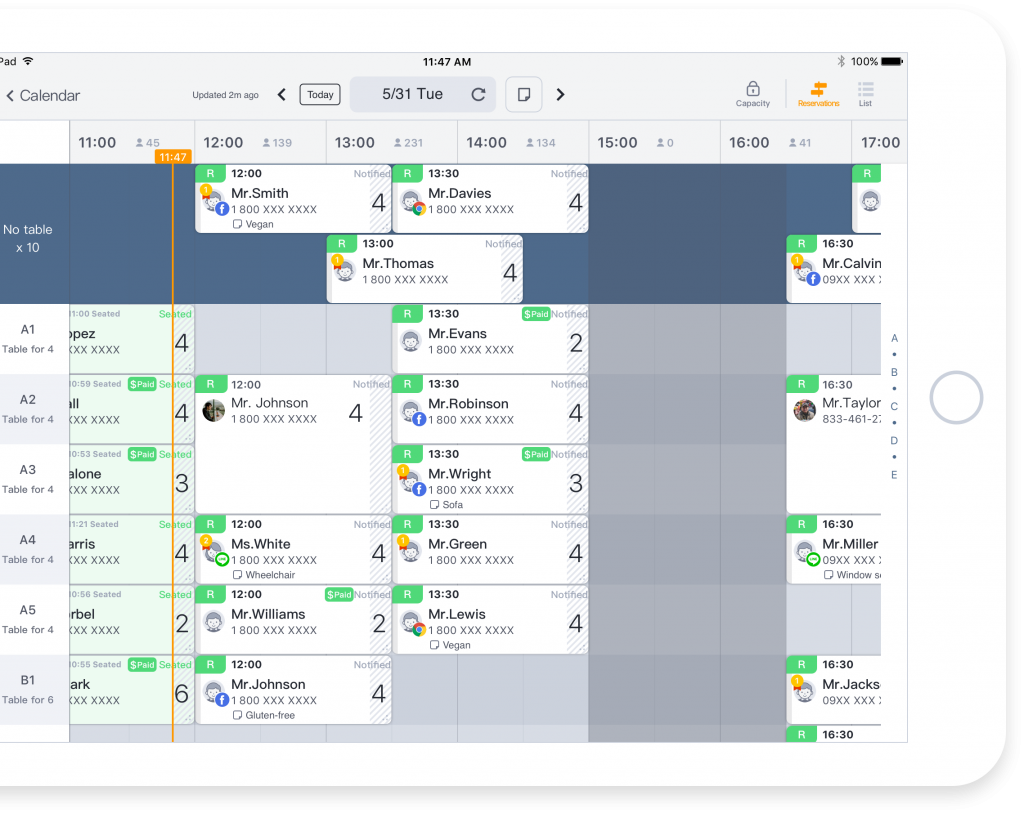Click the orange 11:47 time marker
Viewport: 1024px width, 813px height.
point(172,156)
